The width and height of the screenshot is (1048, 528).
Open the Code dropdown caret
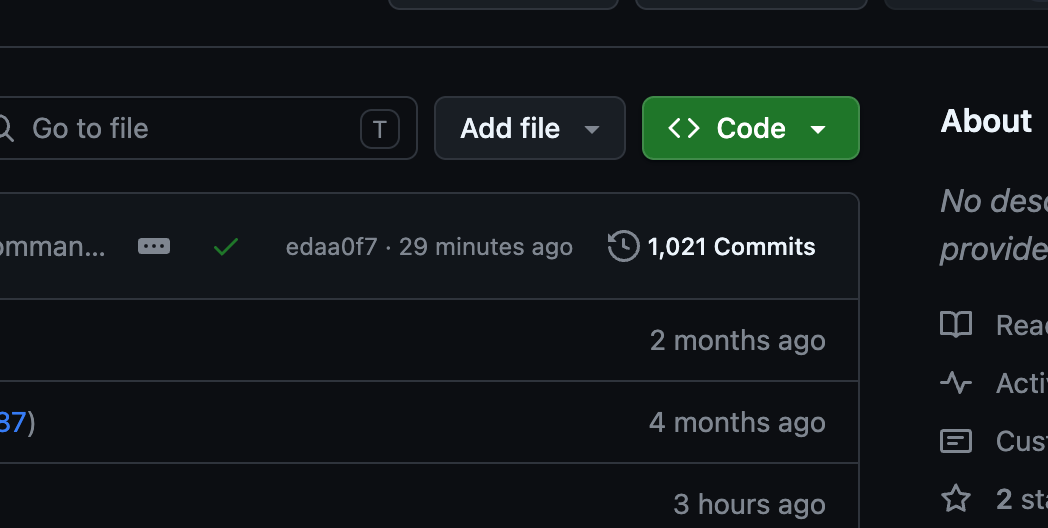pyautogui.click(x=818, y=129)
